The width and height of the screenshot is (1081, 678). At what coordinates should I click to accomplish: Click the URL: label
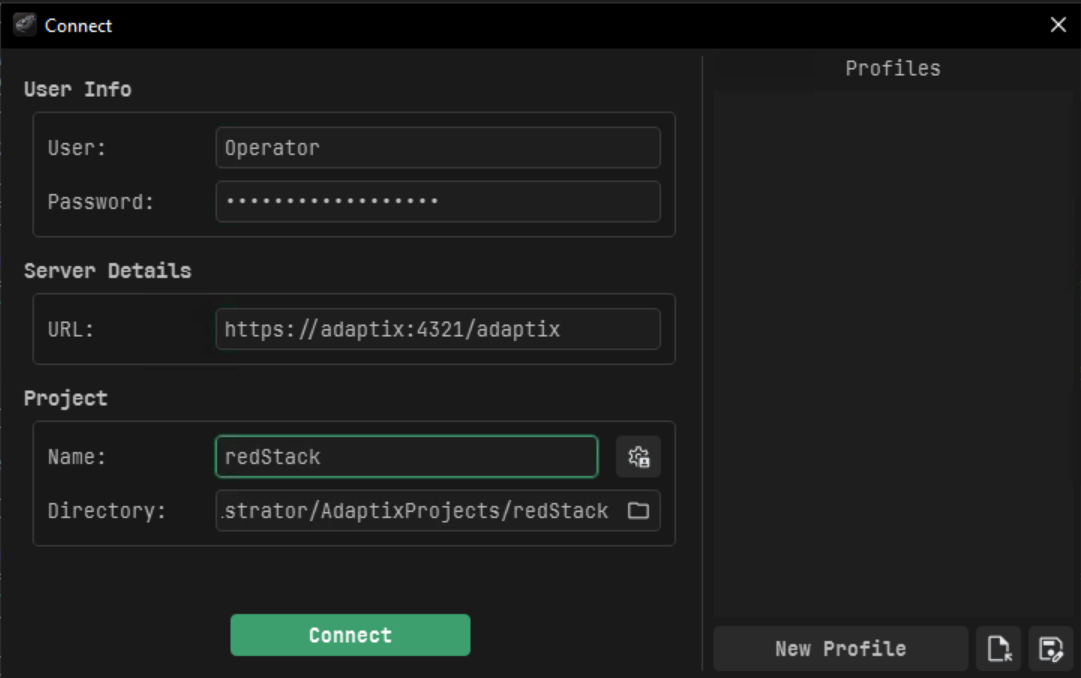70,330
